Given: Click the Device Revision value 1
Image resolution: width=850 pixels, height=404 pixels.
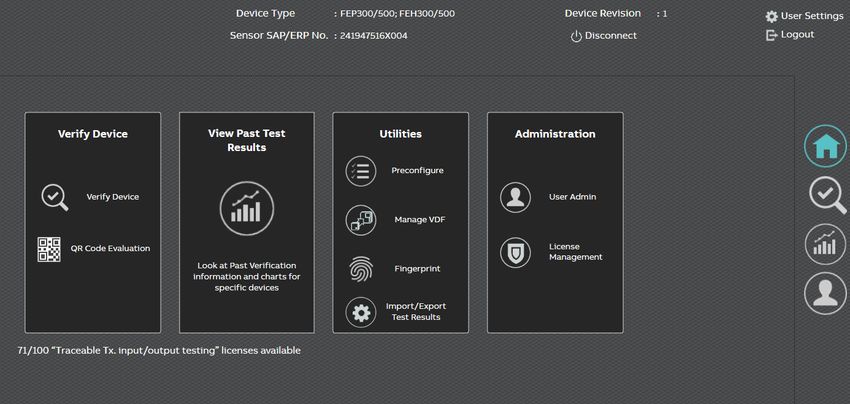Looking at the screenshot, I should [x=665, y=14].
